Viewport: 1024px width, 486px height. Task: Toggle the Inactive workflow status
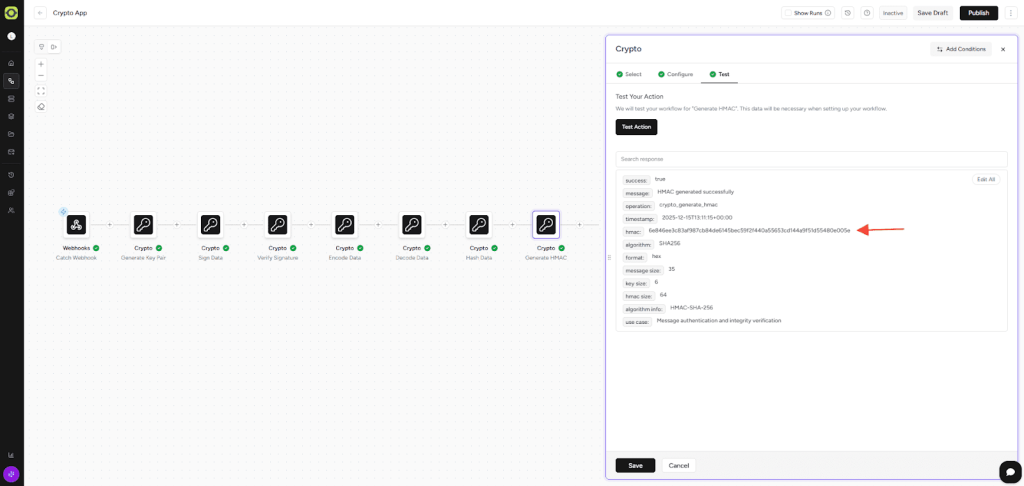(892, 13)
